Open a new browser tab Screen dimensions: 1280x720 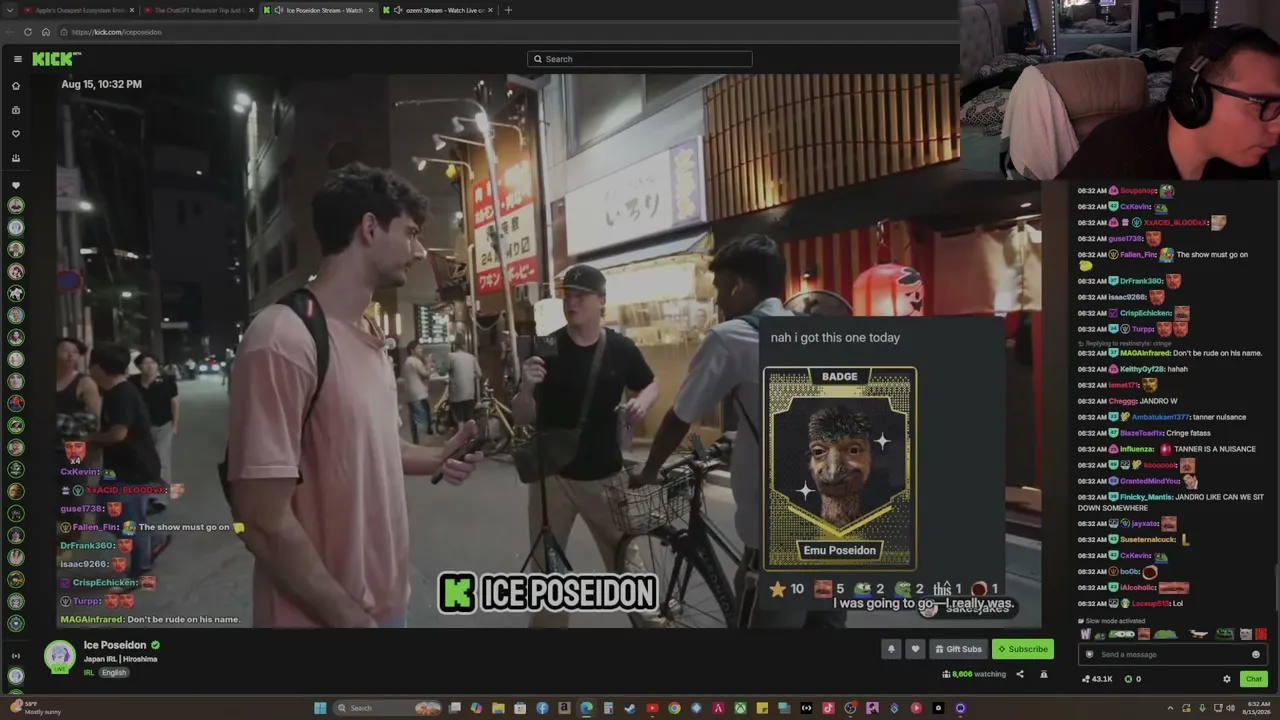click(508, 10)
